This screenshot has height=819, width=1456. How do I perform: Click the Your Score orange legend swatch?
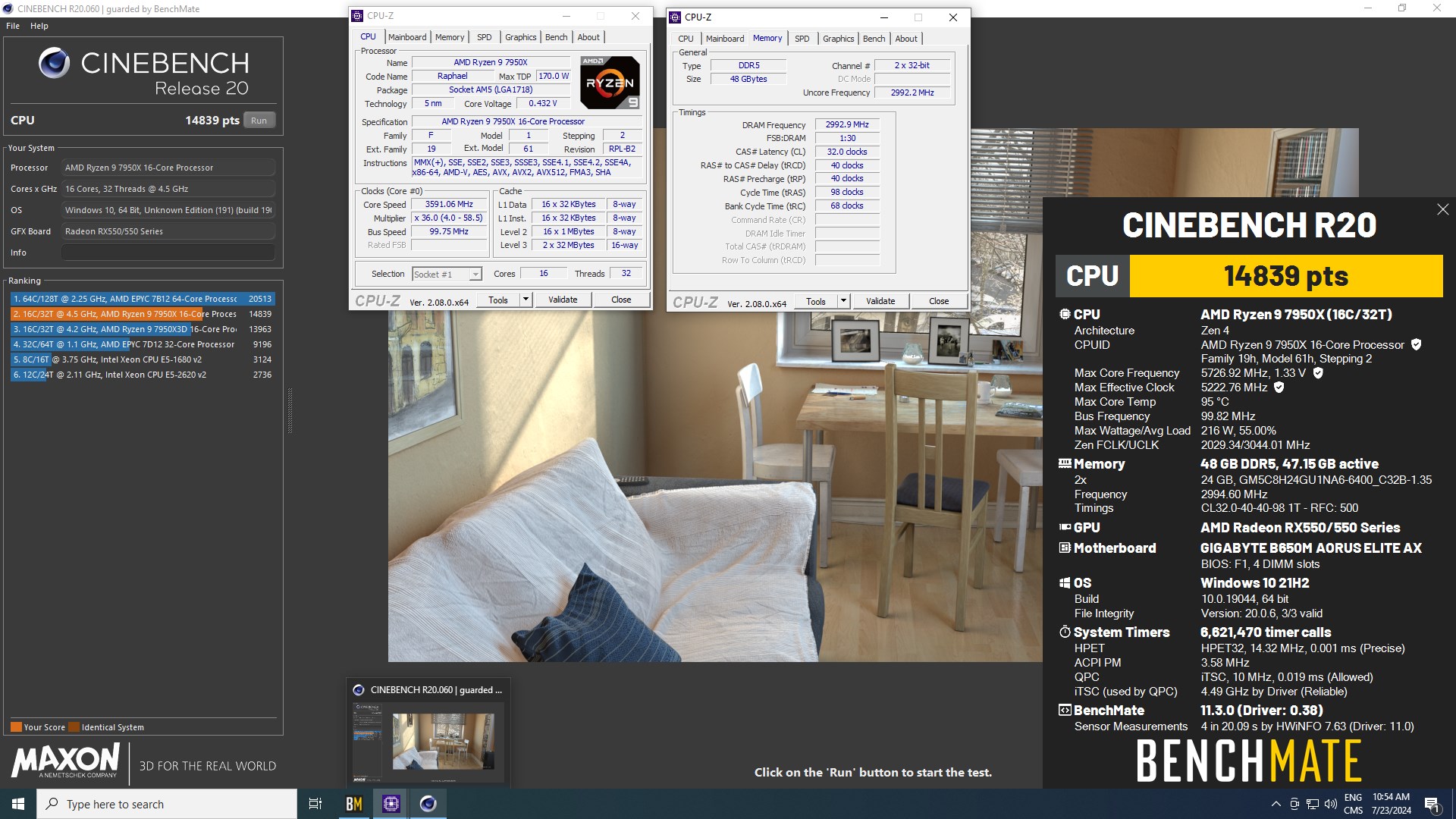click(16, 727)
